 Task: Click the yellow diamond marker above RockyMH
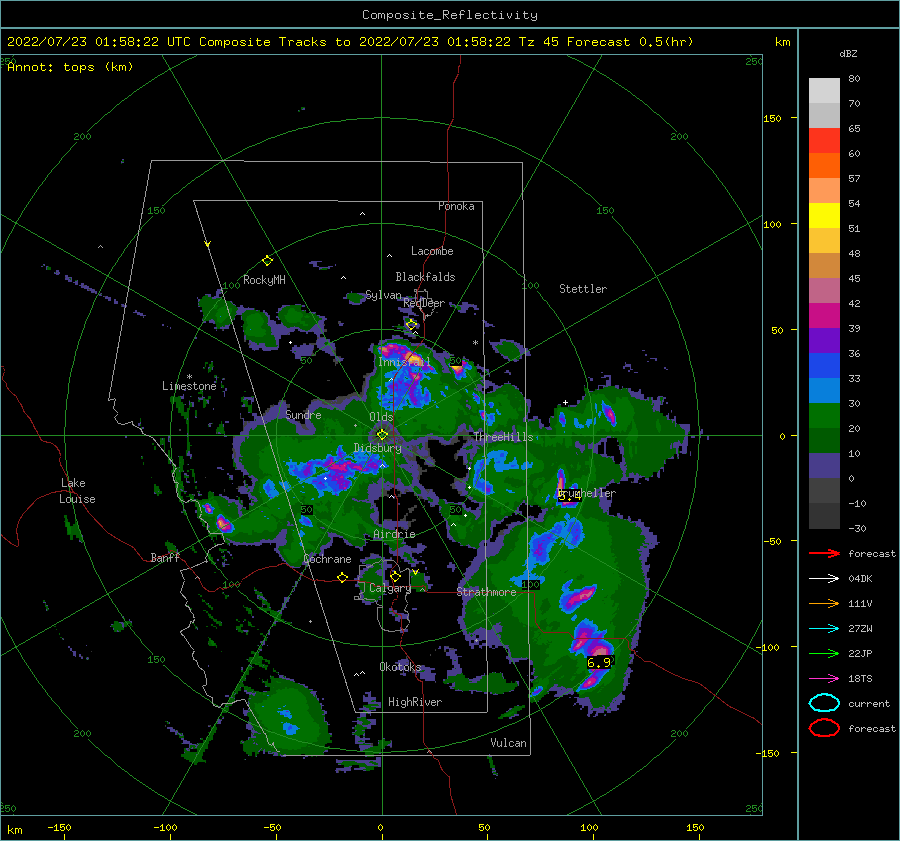(267, 261)
